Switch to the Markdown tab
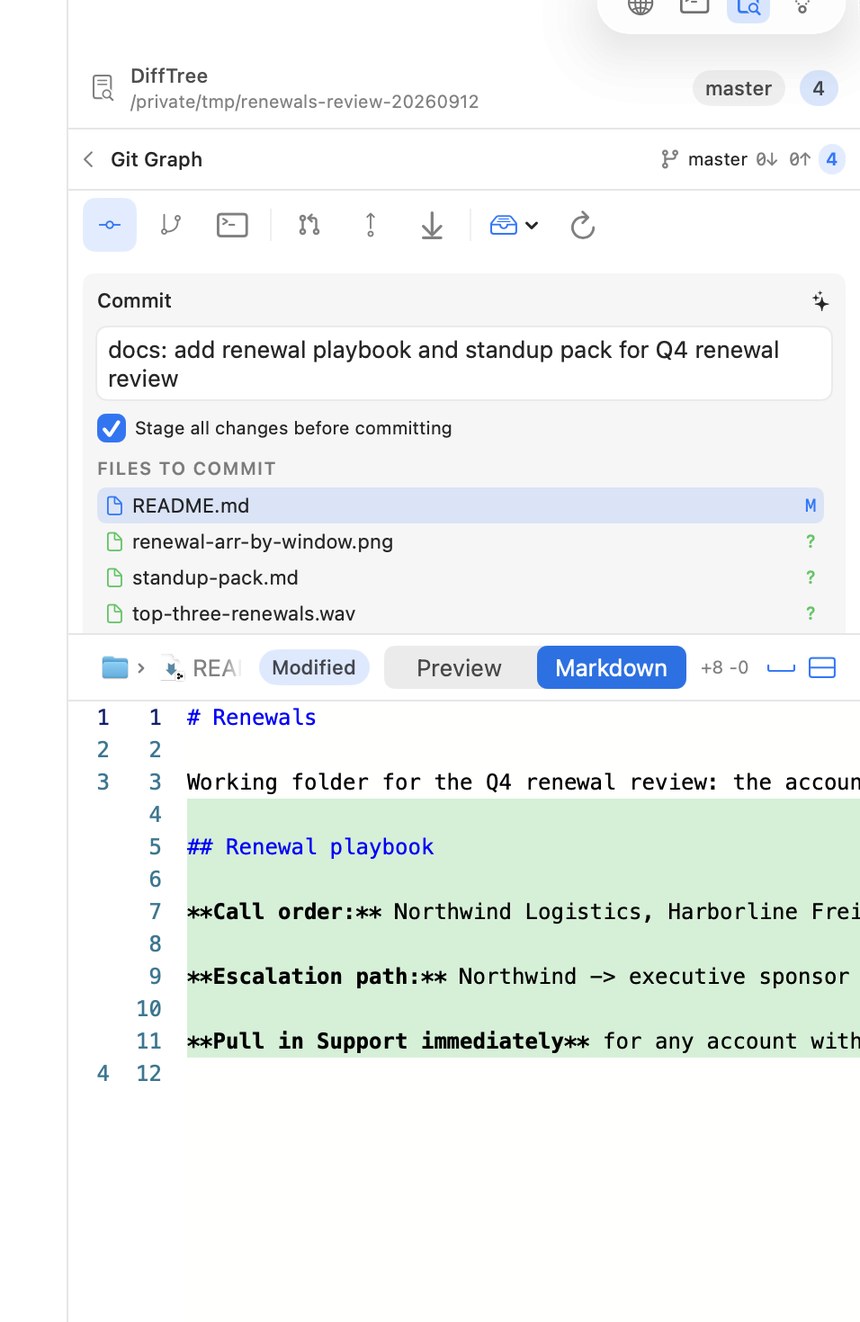Screen dimensions: 860x1322 coord(611,668)
